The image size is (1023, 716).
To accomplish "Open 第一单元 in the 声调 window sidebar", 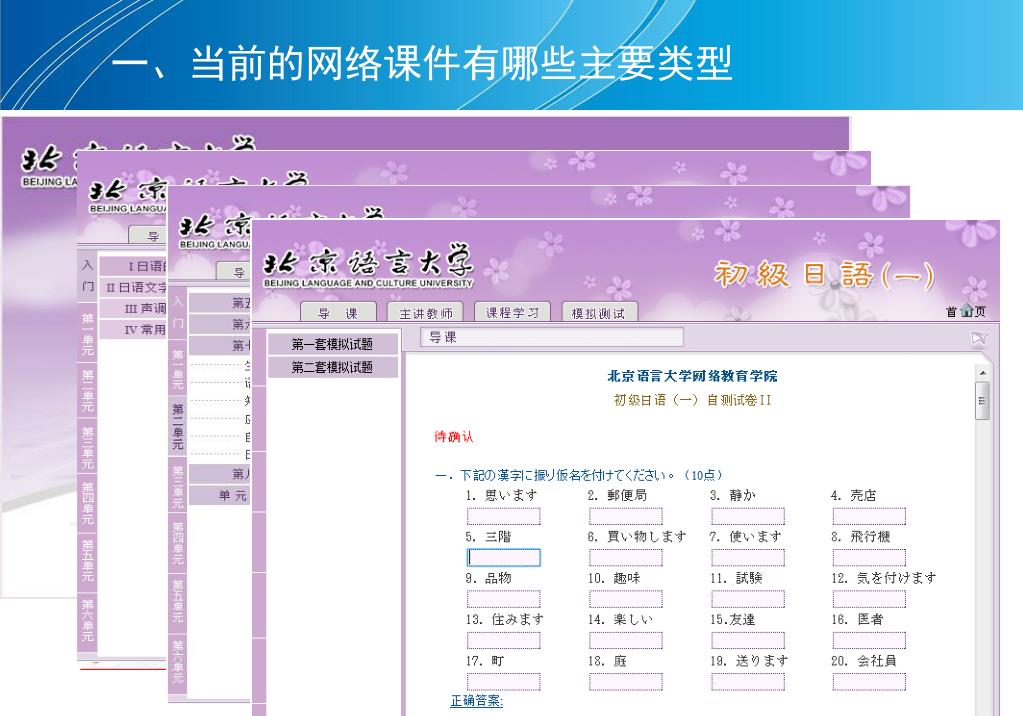I will tap(87, 334).
